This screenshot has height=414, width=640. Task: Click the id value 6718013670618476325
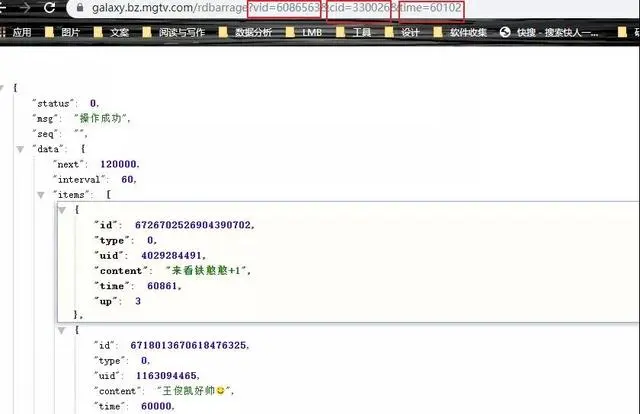click(x=188, y=345)
